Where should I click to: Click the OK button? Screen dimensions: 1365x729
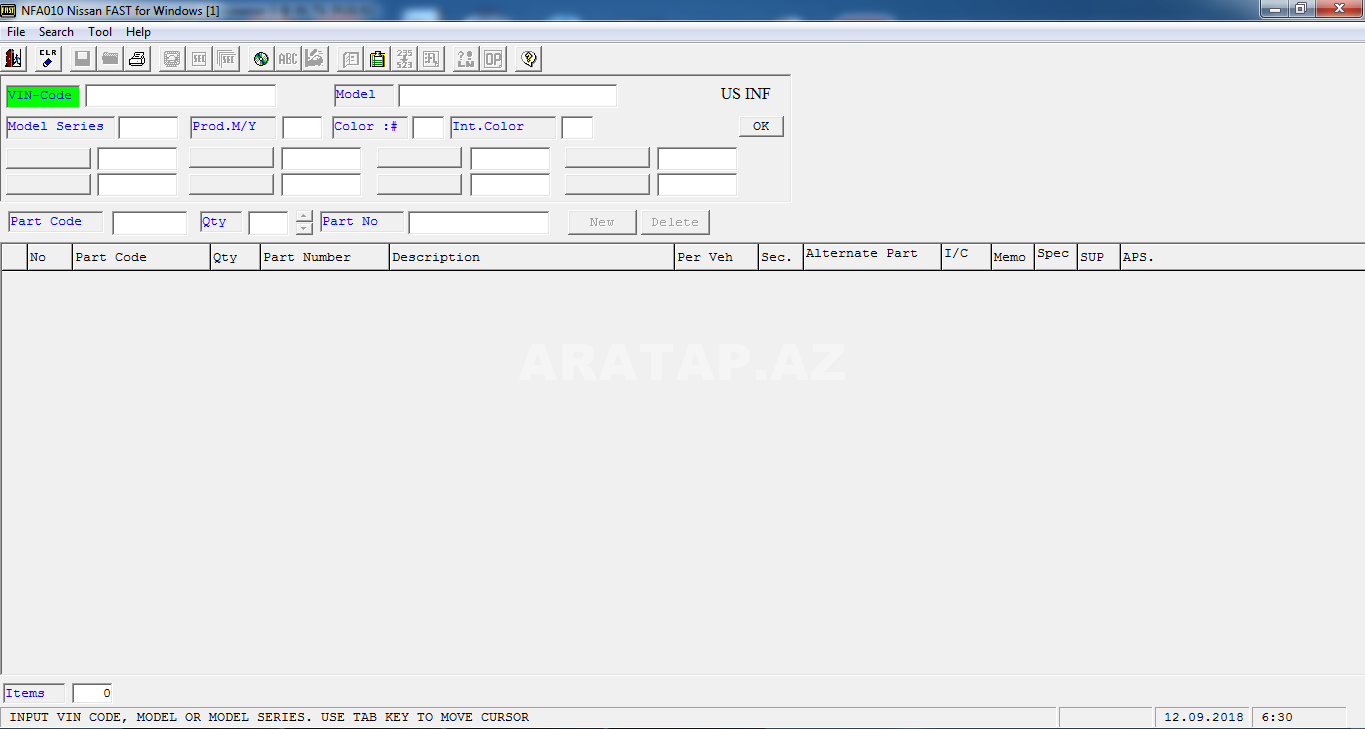(x=761, y=126)
